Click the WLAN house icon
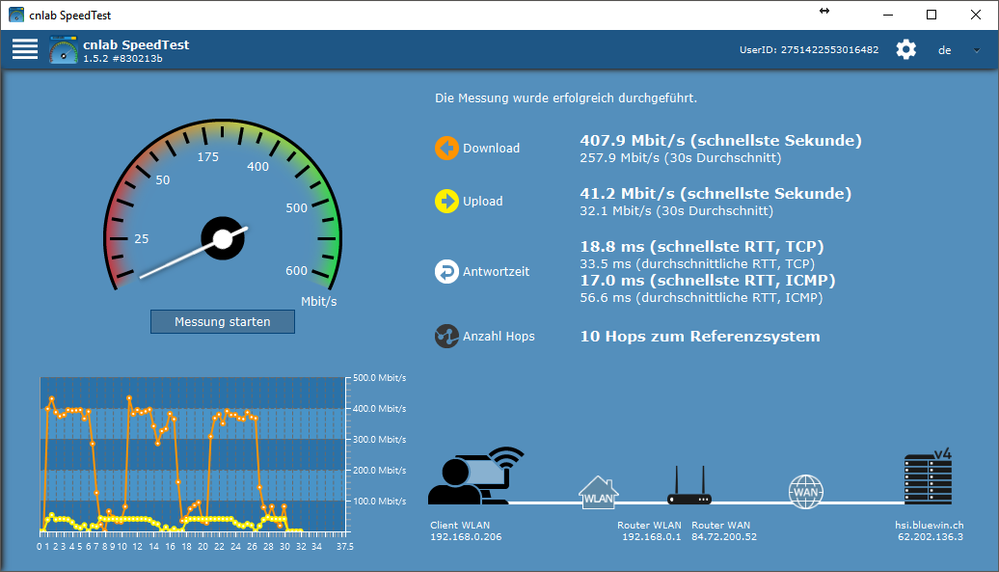Viewport: 999px width, 572px height. (598, 493)
